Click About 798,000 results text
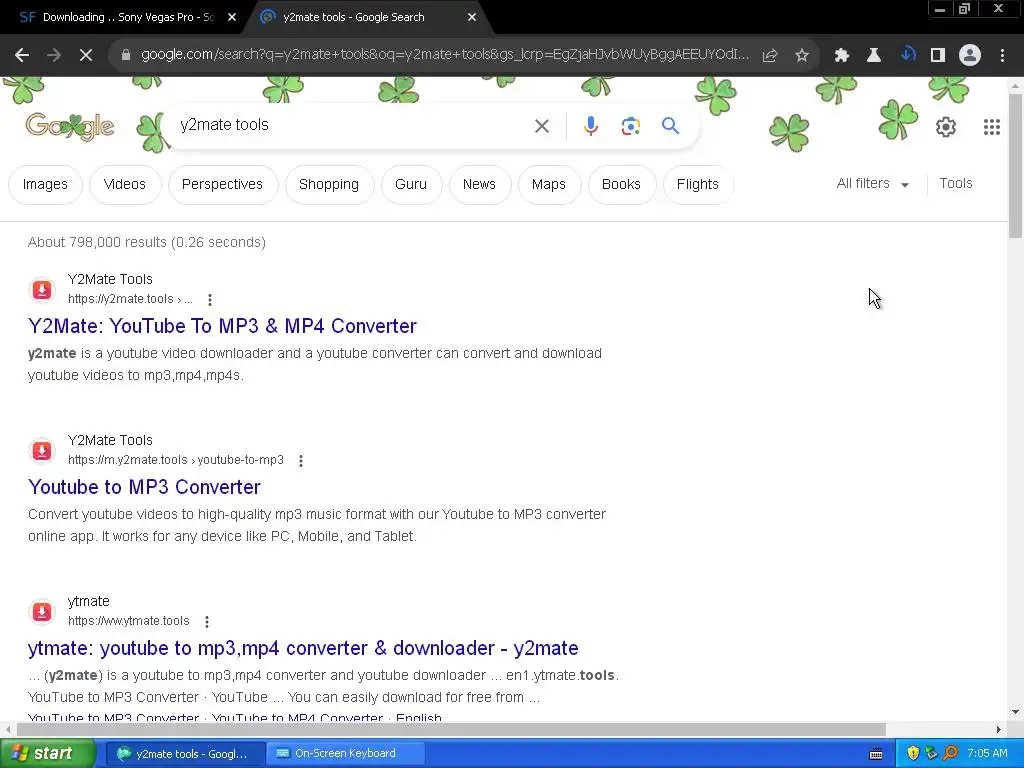 147,242
